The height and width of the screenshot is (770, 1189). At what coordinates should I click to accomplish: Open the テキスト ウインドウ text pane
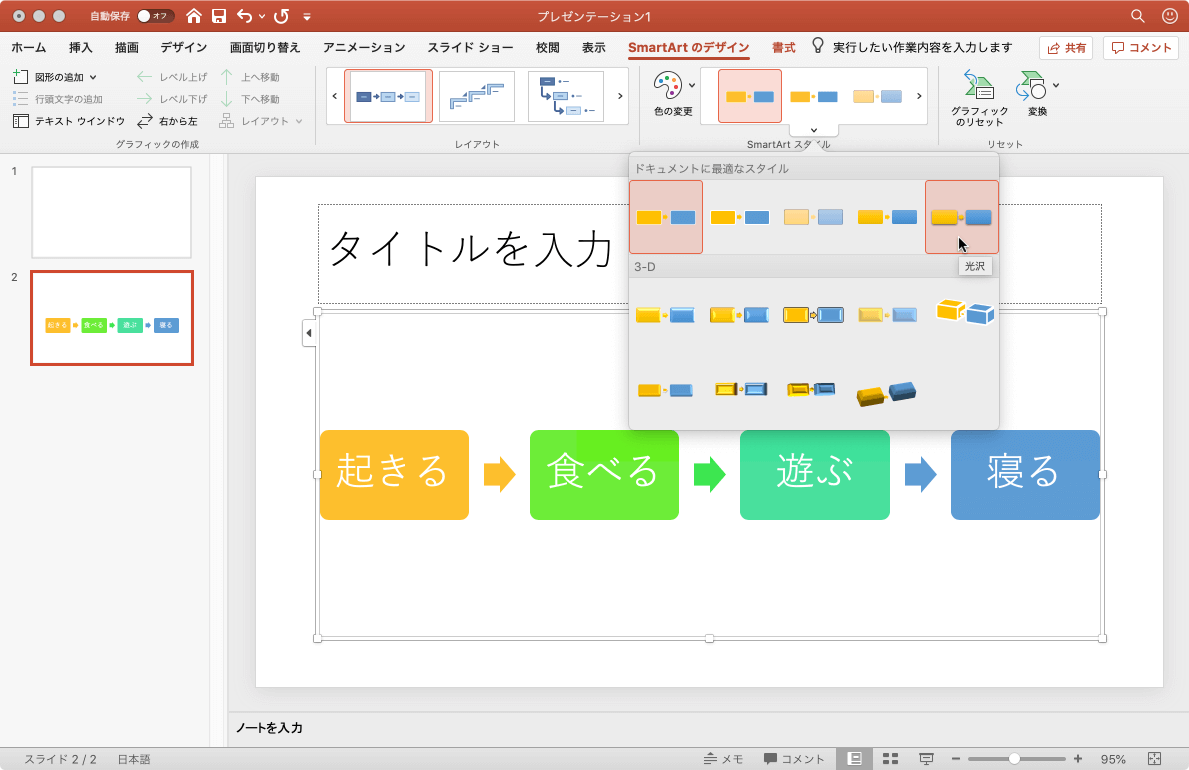pos(69,121)
